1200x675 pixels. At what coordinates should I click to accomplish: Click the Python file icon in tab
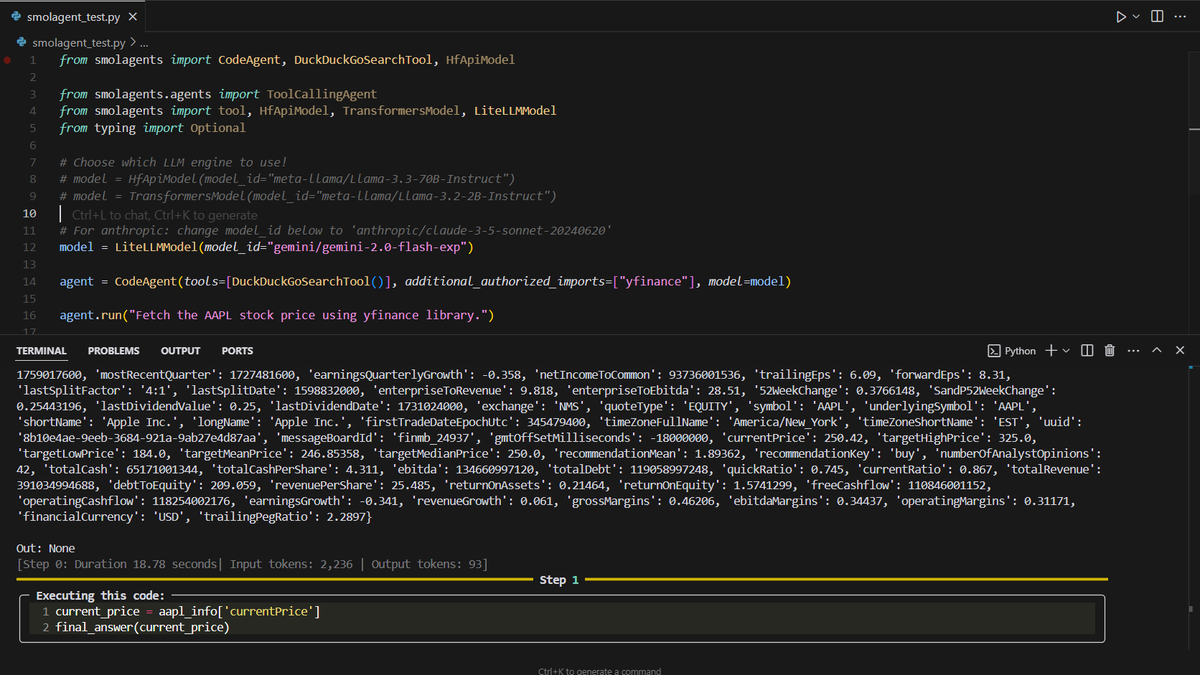click(x=16, y=18)
